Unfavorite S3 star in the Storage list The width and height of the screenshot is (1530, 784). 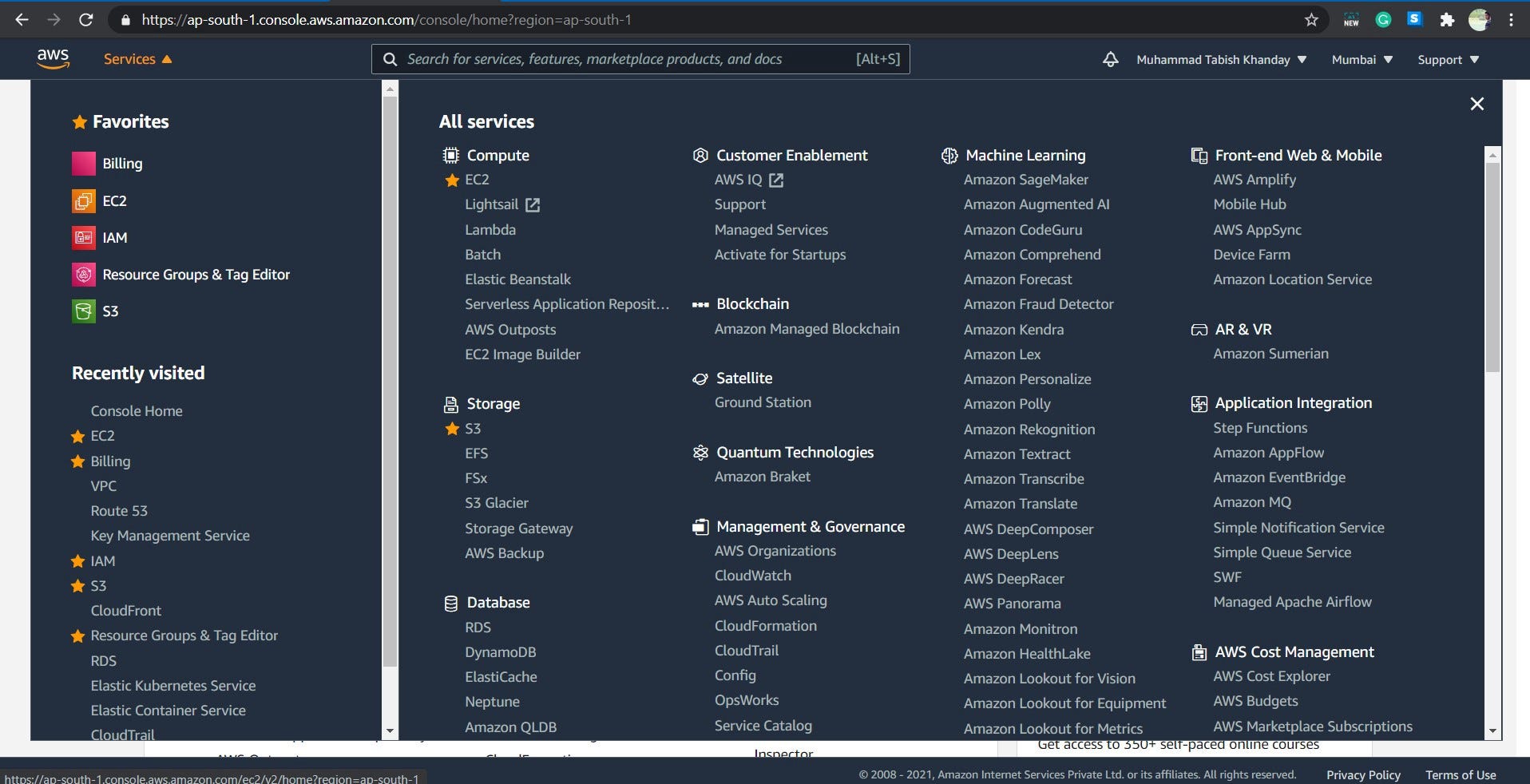(452, 429)
